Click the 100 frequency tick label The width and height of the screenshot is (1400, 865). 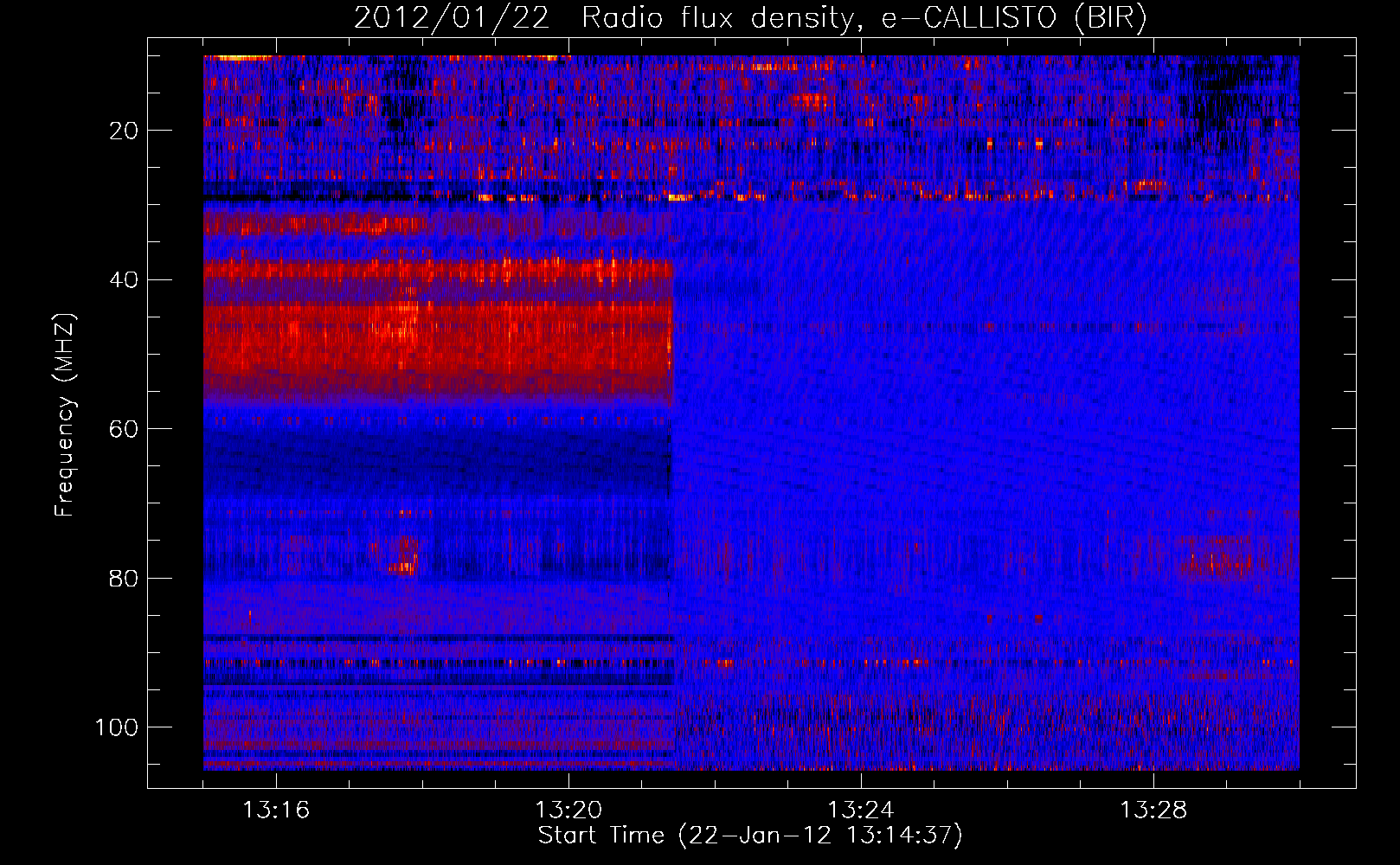(x=117, y=727)
